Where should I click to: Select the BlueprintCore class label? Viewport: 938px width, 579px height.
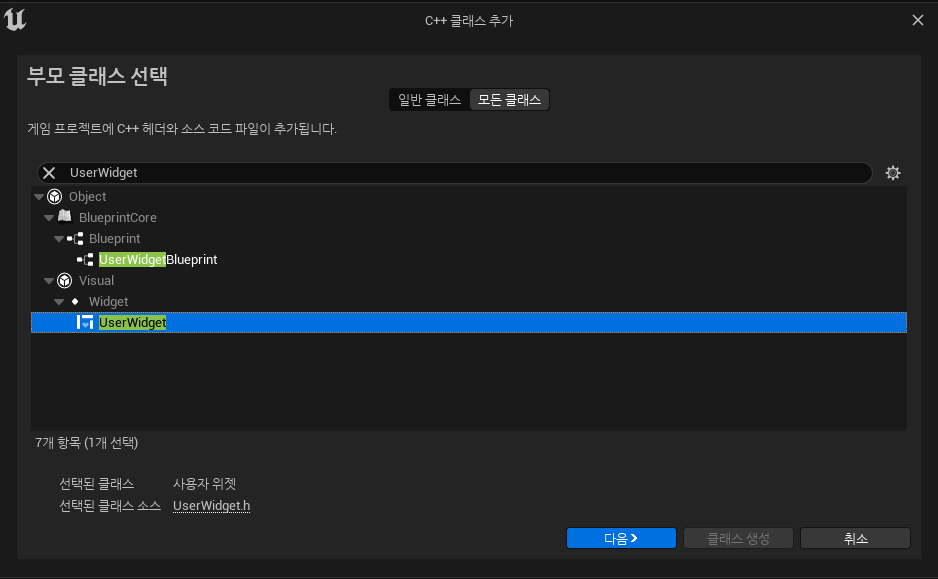click(x=118, y=218)
